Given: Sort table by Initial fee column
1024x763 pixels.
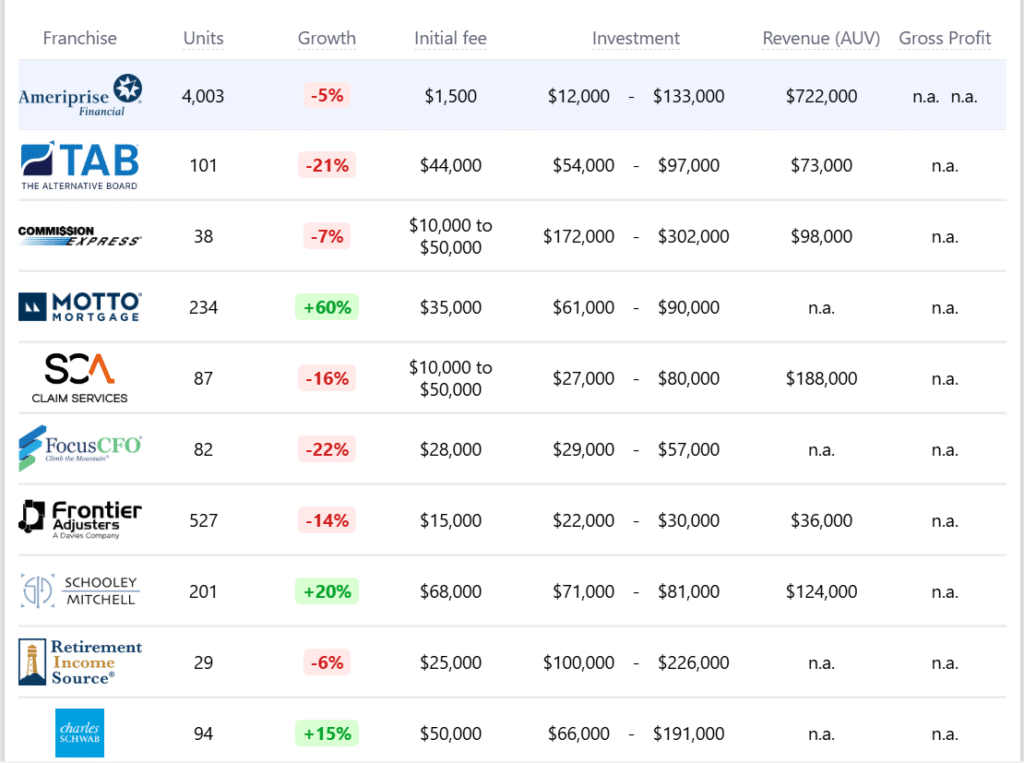Looking at the screenshot, I should [x=451, y=39].
